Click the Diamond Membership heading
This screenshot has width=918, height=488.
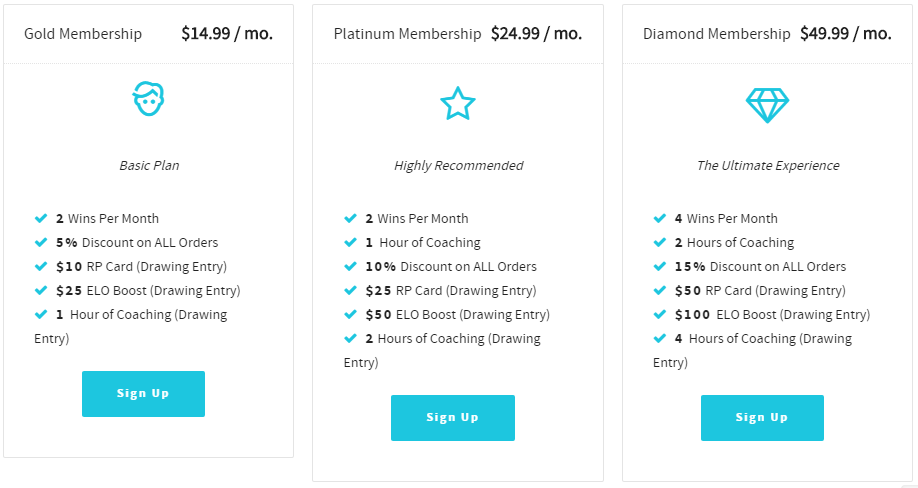(717, 34)
